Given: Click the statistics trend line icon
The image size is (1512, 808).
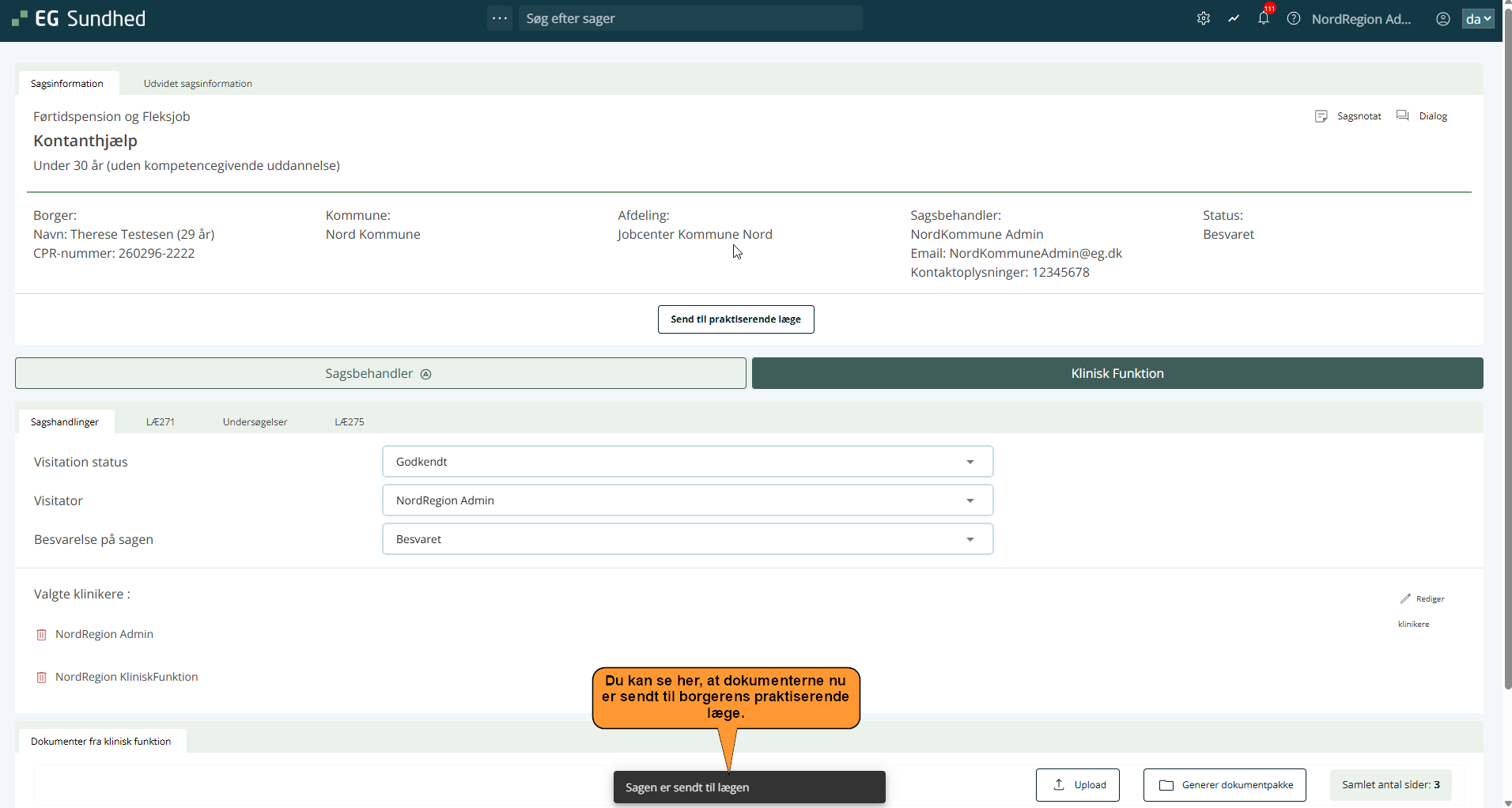Looking at the screenshot, I should click(x=1233, y=19).
